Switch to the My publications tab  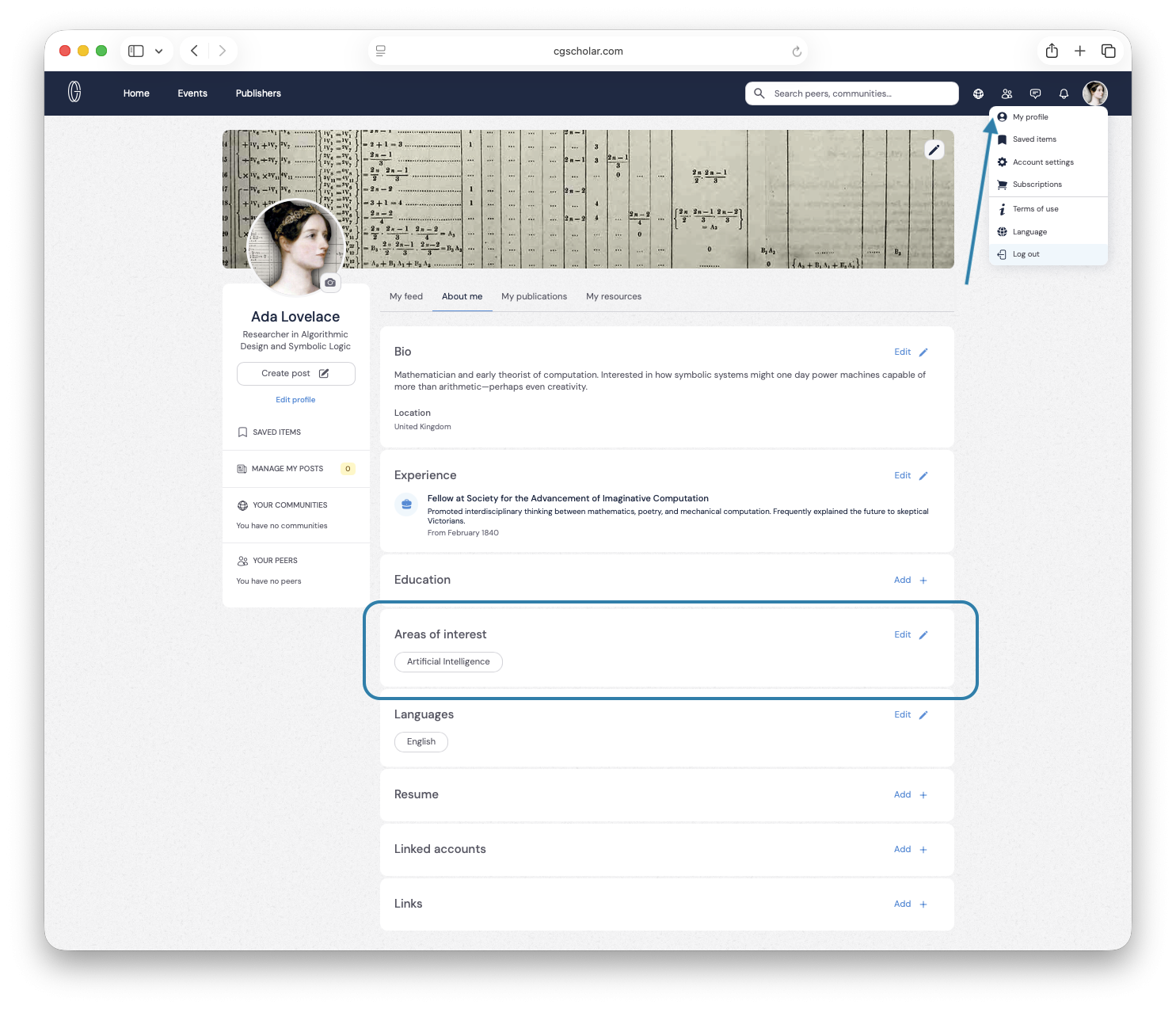coord(534,296)
